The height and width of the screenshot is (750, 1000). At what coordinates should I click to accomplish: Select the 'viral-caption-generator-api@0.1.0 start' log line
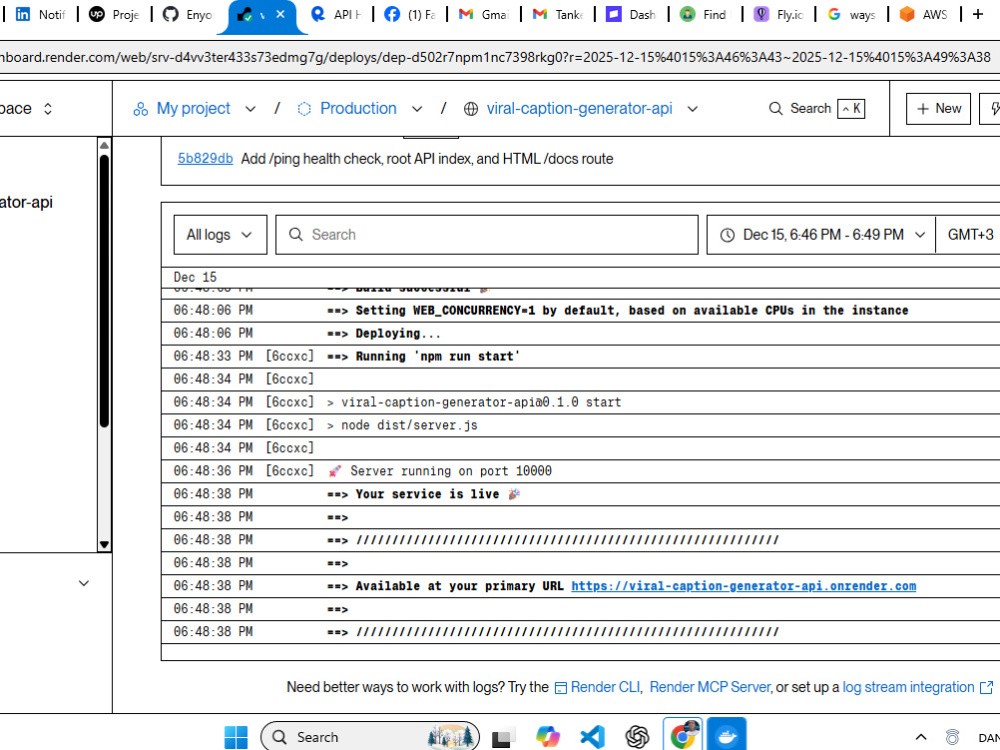(580, 402)
